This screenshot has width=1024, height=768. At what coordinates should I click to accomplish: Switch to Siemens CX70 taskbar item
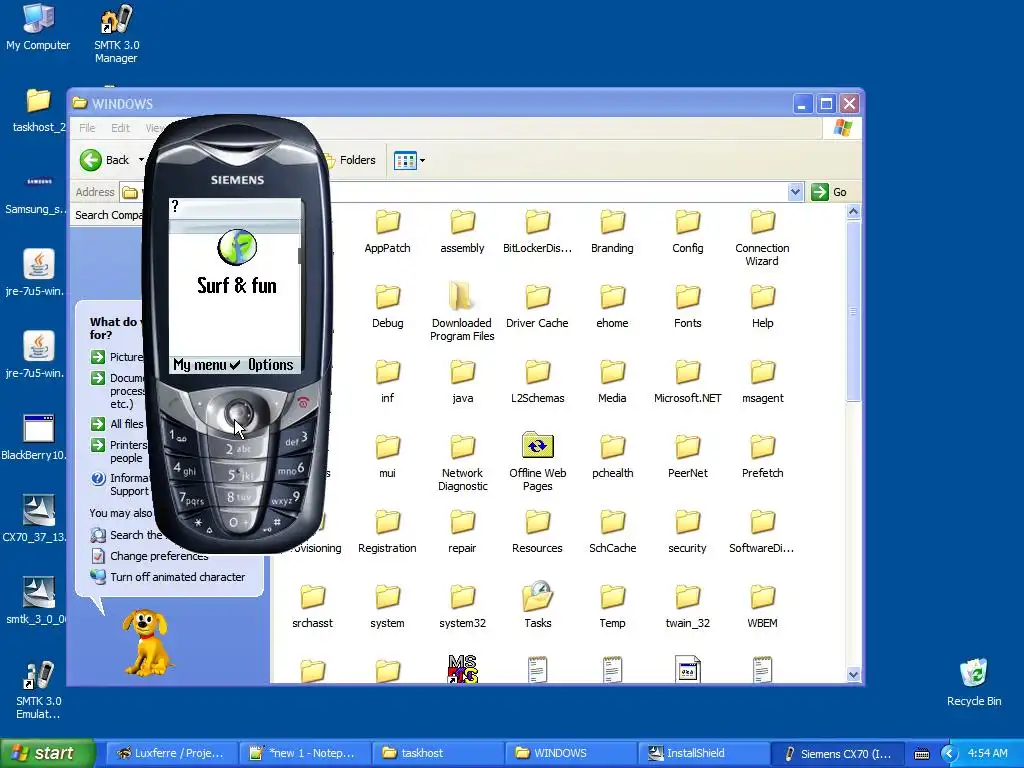837,753
